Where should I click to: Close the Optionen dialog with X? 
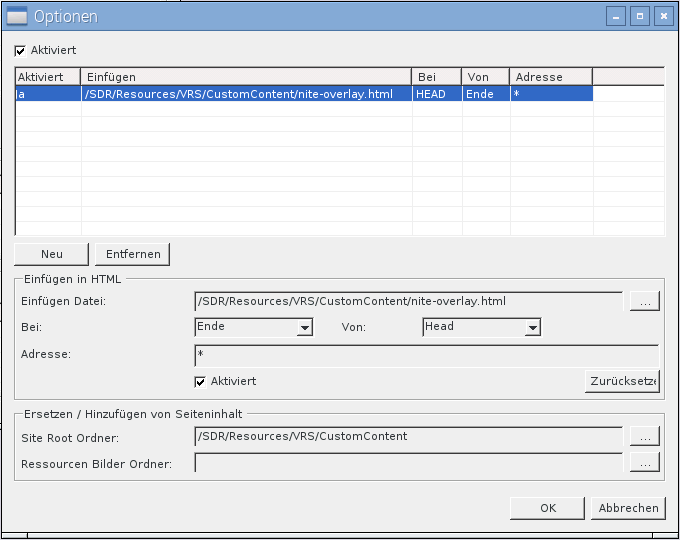[x=662, y=16]
